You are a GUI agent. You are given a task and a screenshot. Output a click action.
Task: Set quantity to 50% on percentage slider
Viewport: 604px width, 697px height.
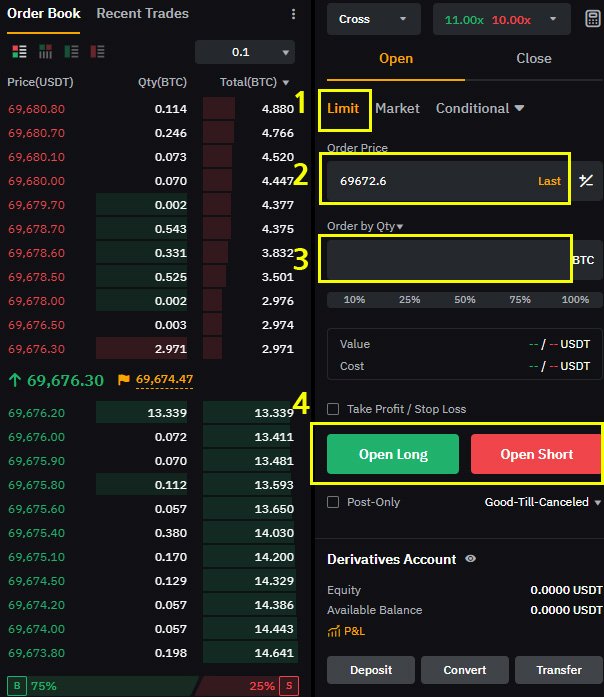[x=465, y=300]
